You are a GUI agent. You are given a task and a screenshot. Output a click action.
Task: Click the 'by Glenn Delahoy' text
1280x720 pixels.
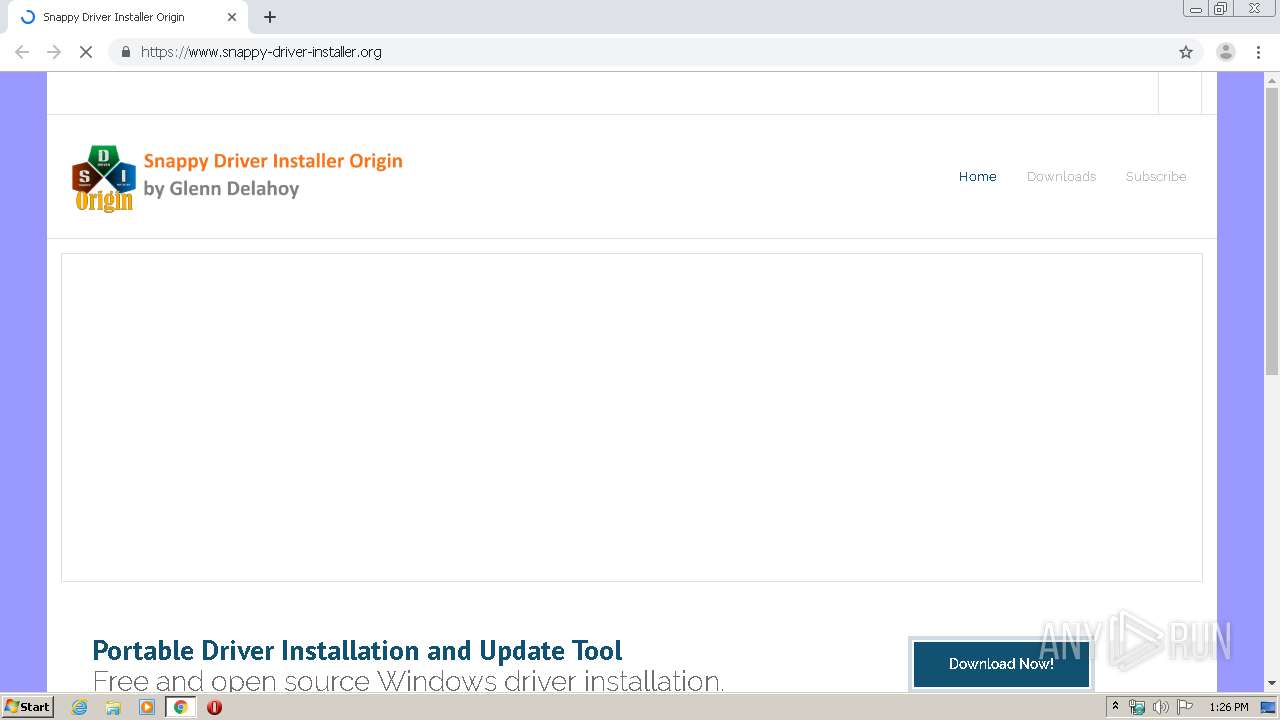click(x=221, y=188)
